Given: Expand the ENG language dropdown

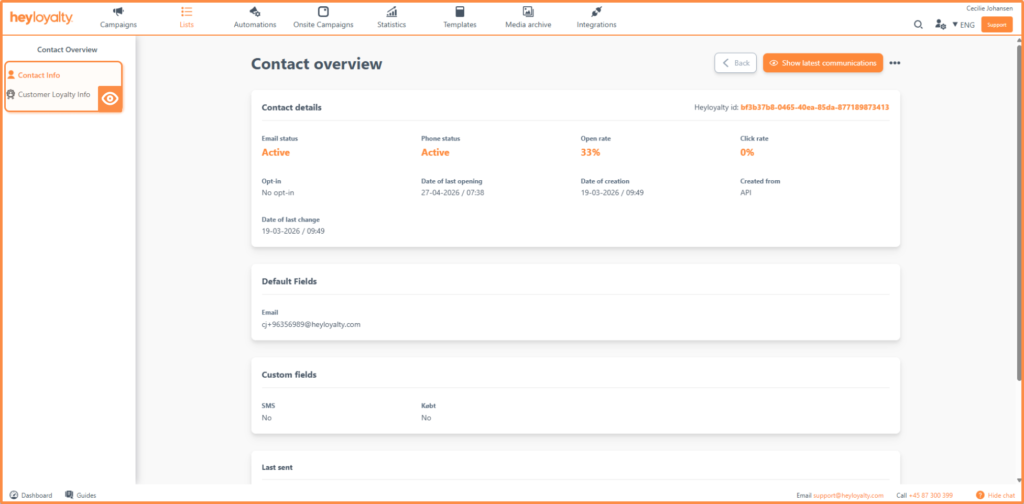Looking at the screenshot, I should [x=963, y=25].
